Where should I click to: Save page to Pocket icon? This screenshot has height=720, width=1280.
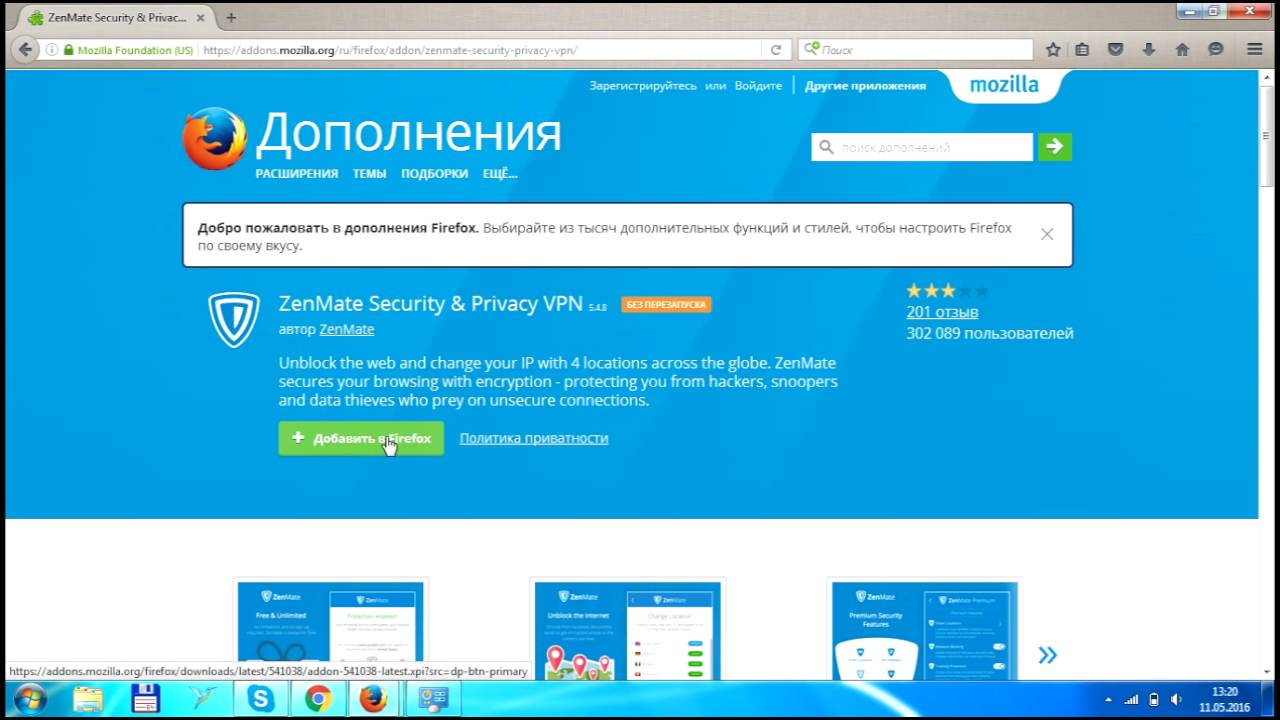click(1116, 49)
